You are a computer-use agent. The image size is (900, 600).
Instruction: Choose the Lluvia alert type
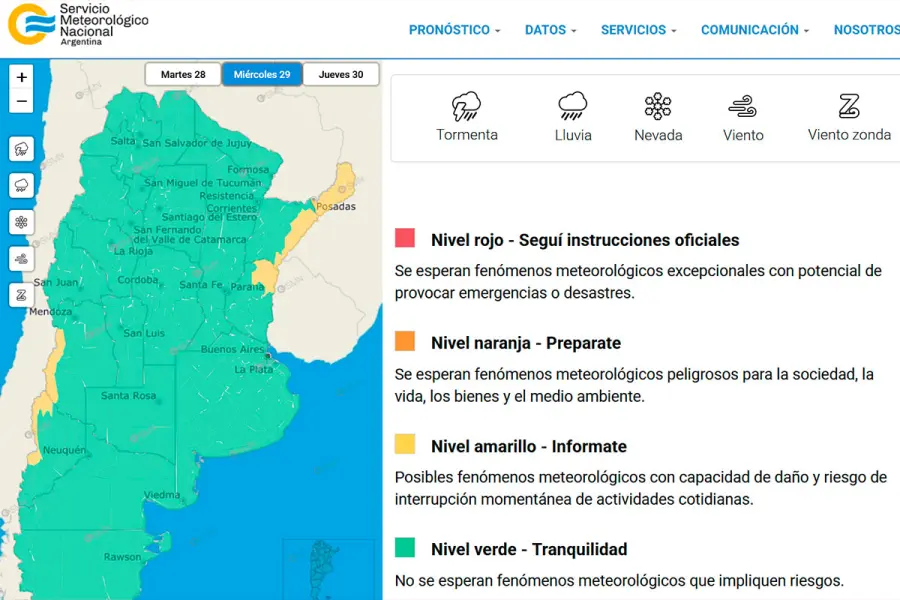click(573, 117)
